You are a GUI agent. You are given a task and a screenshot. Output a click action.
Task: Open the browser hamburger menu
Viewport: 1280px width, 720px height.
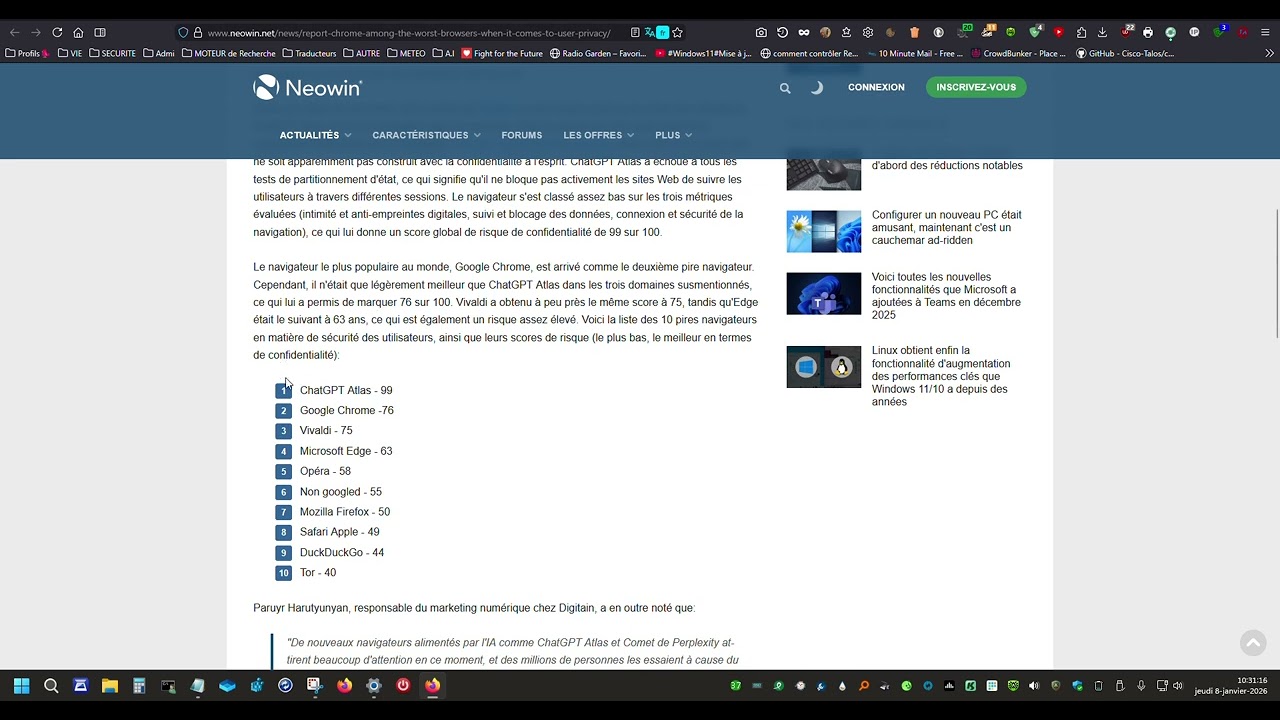[x=1263, y=32]
